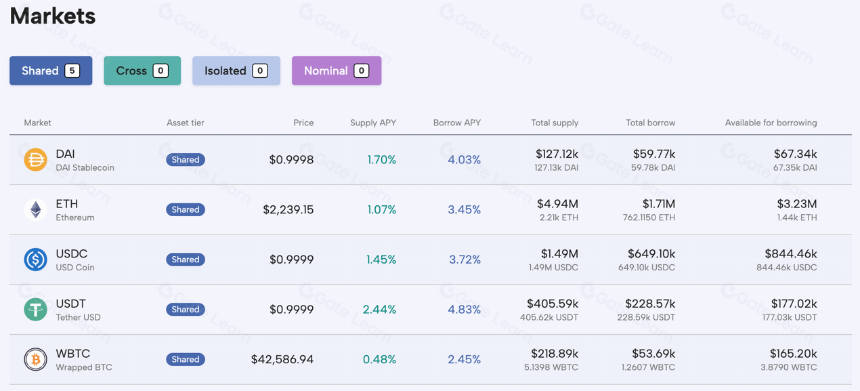Click the USDC coin icon
The width and height of the screenshot is (860, 391).
click(35, 259)
